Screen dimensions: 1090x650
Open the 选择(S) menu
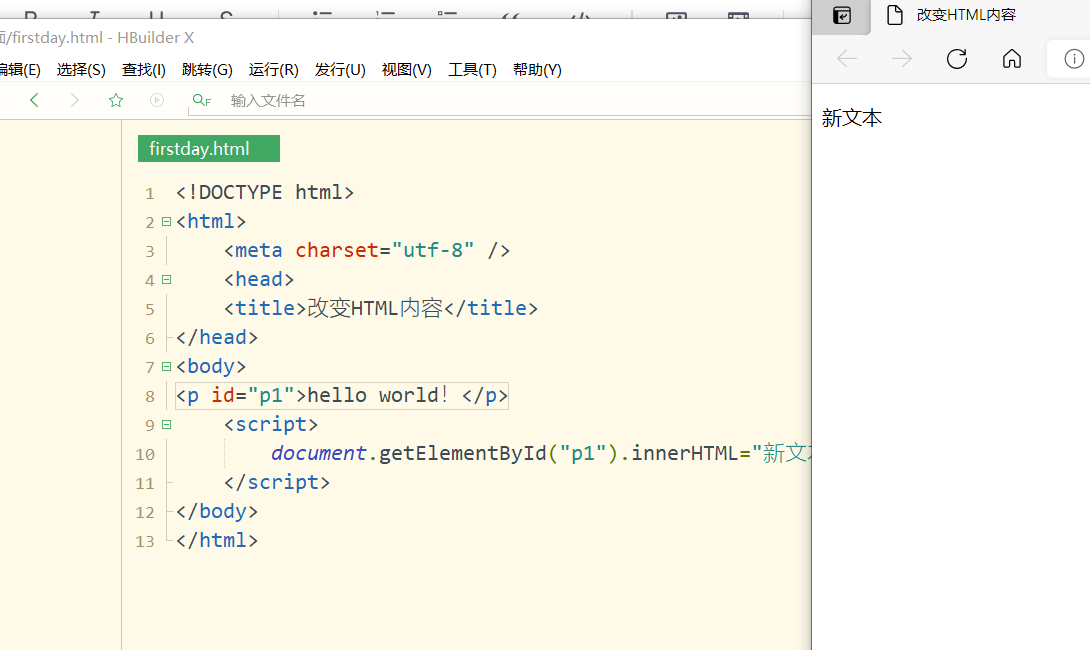click(81, 70)
